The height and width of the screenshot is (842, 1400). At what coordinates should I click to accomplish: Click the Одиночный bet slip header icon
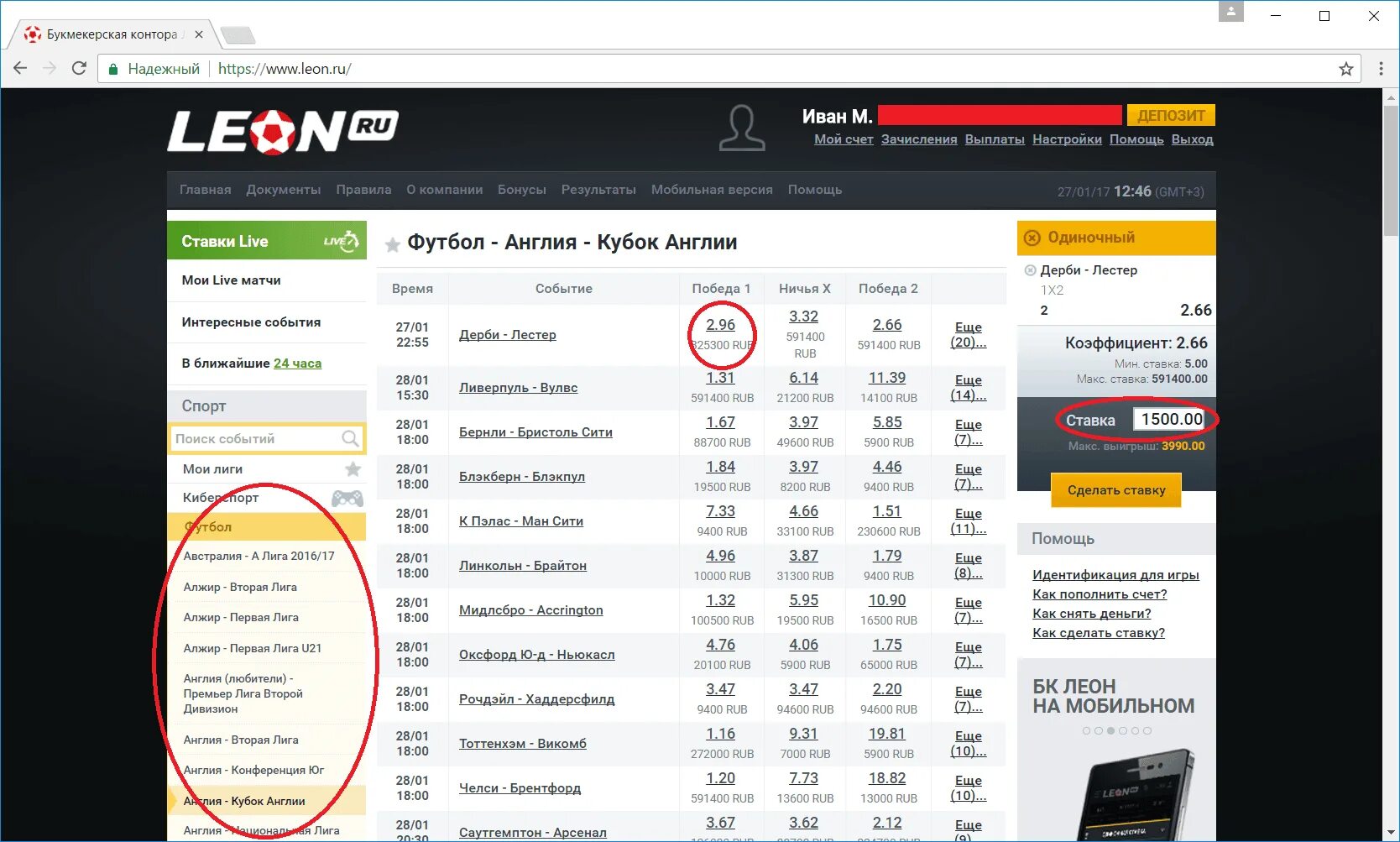(x=1032, y=238)
